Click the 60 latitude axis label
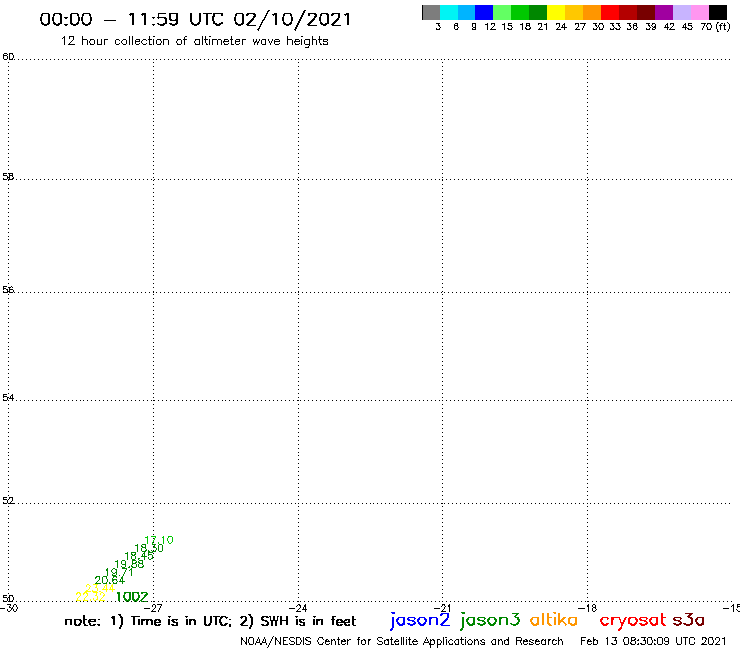Image resolution: width=740 pixels, height=650 pixels. point(8,57)
